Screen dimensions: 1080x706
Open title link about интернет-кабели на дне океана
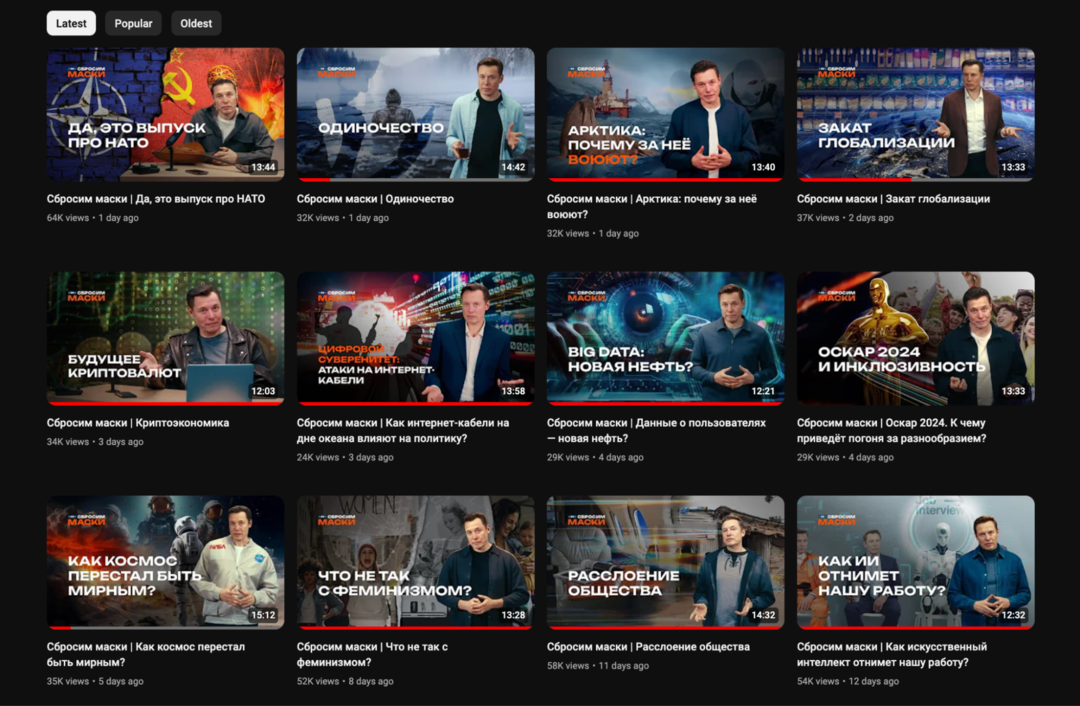tap(402, 430)
